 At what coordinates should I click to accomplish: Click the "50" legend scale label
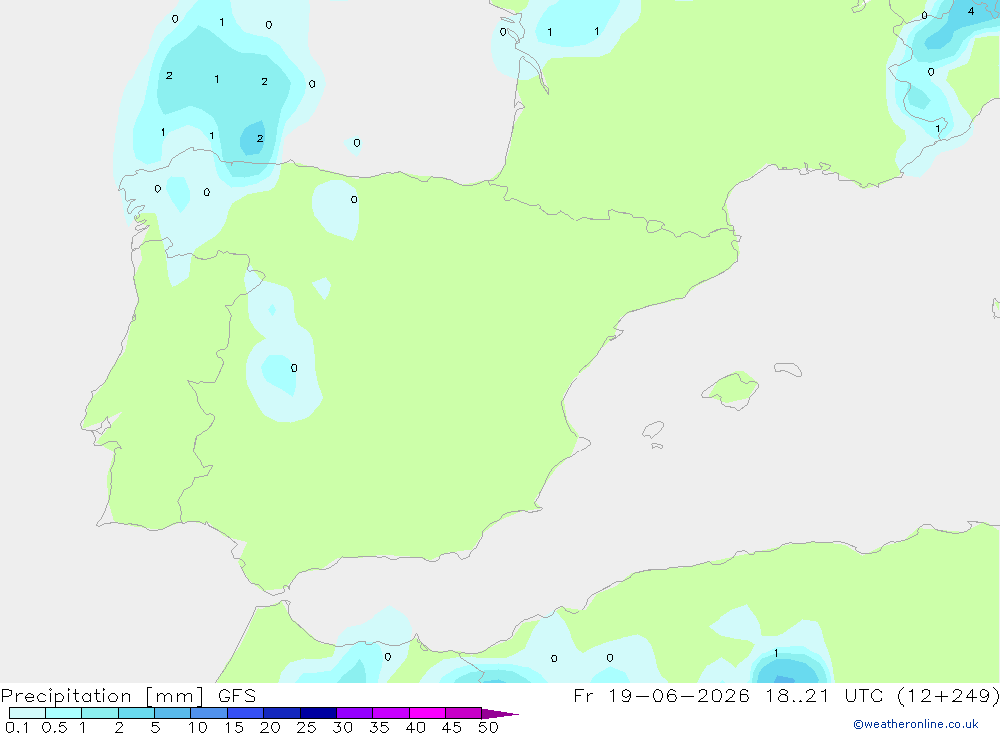488,727
